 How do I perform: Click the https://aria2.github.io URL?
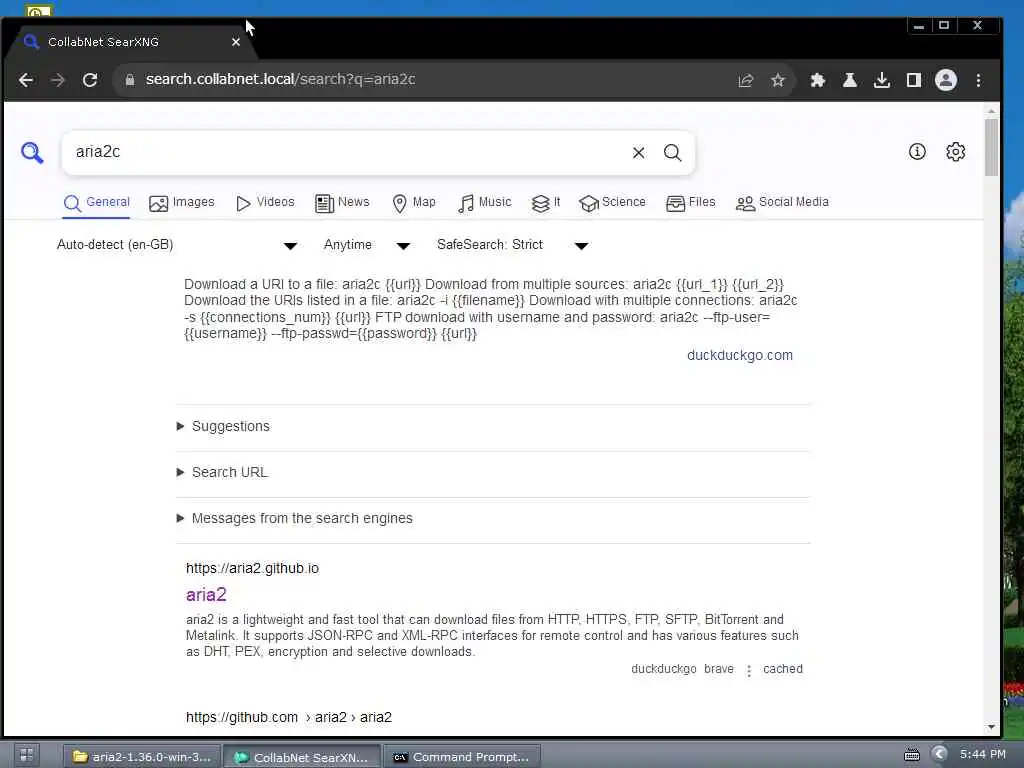click(252, 568)
